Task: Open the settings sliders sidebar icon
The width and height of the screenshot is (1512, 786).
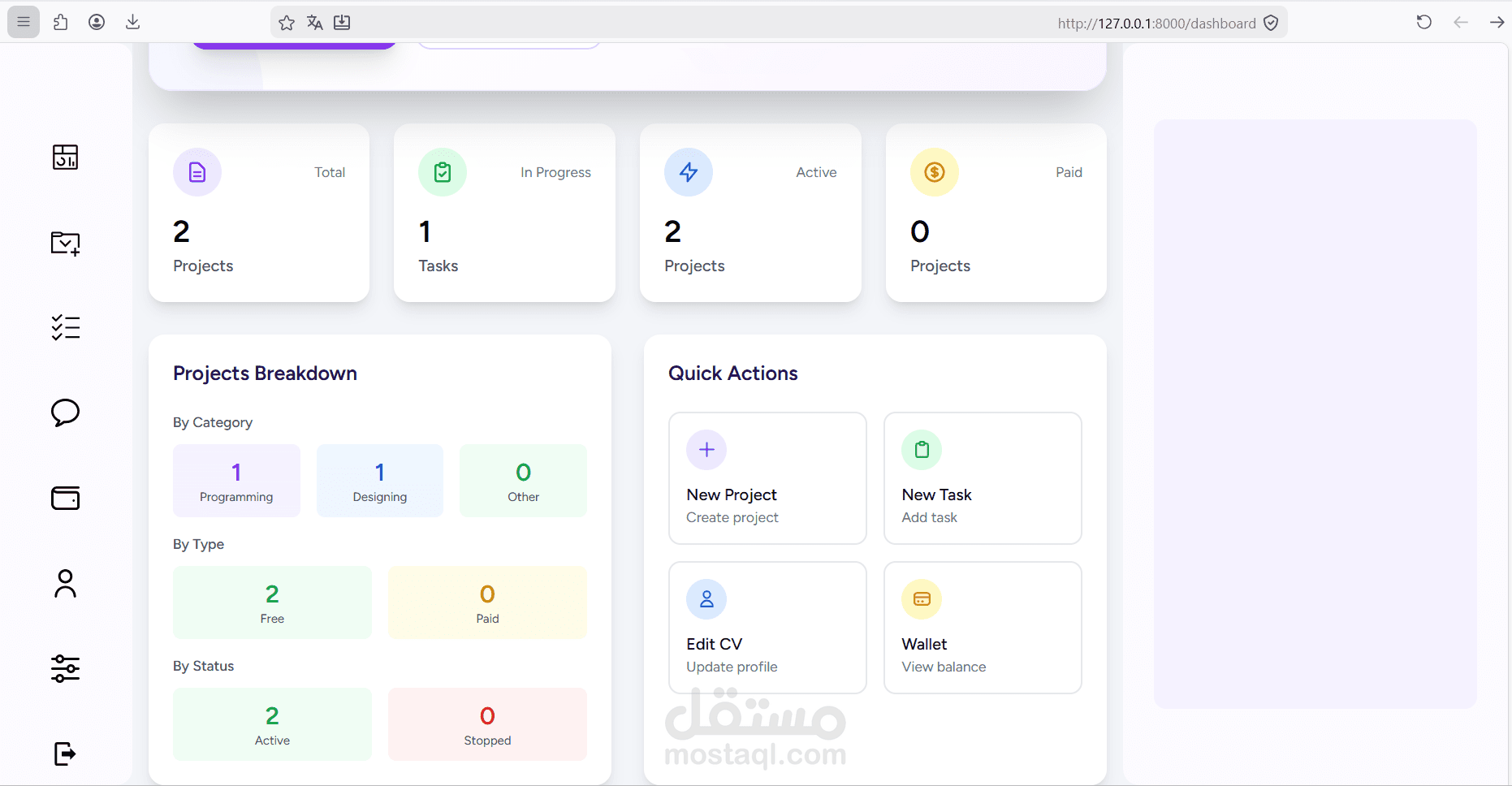Action: (x=65, y=668)
